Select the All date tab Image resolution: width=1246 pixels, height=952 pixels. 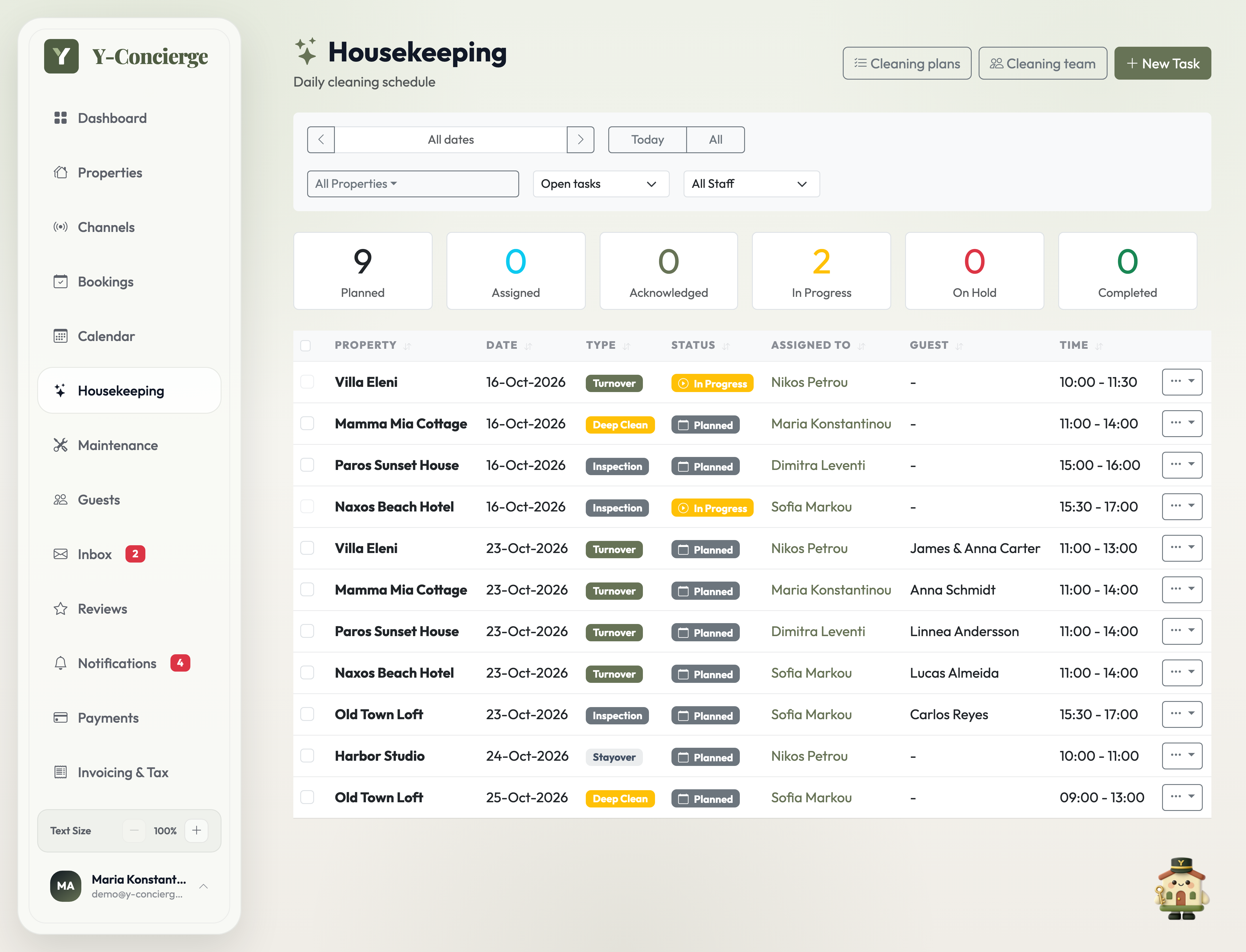point(716,139)
